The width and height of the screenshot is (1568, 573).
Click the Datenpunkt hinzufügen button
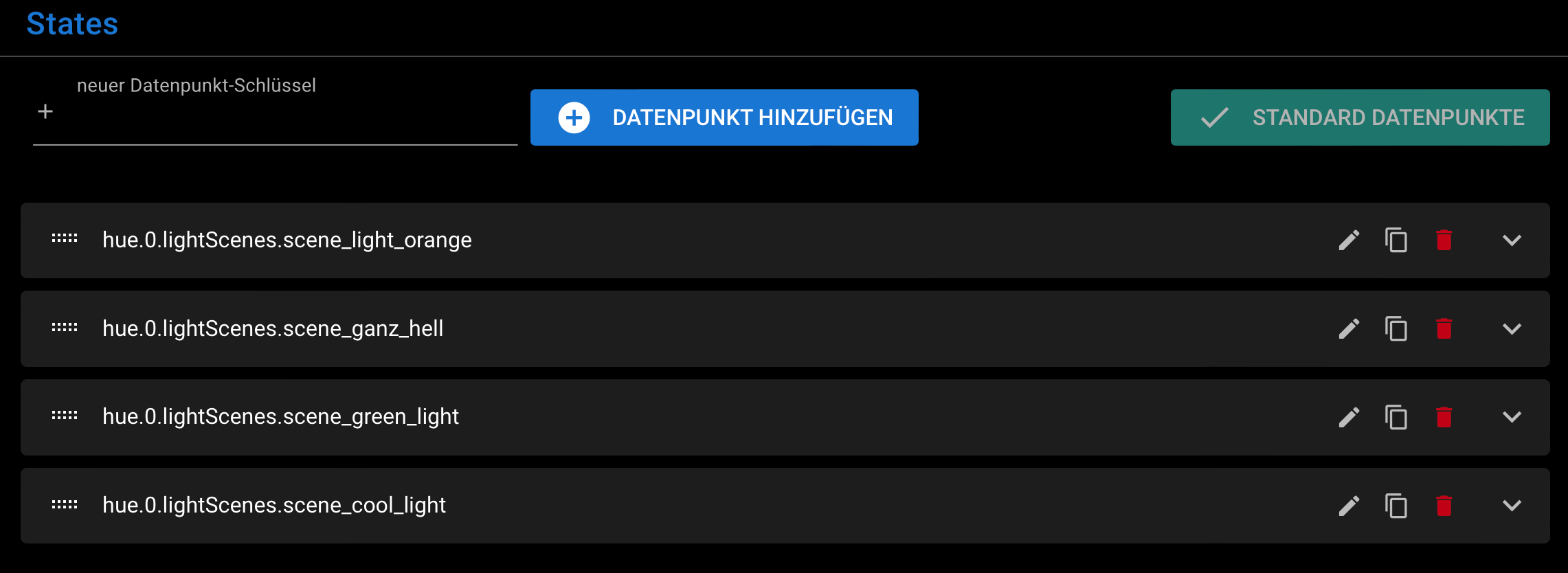724,117
